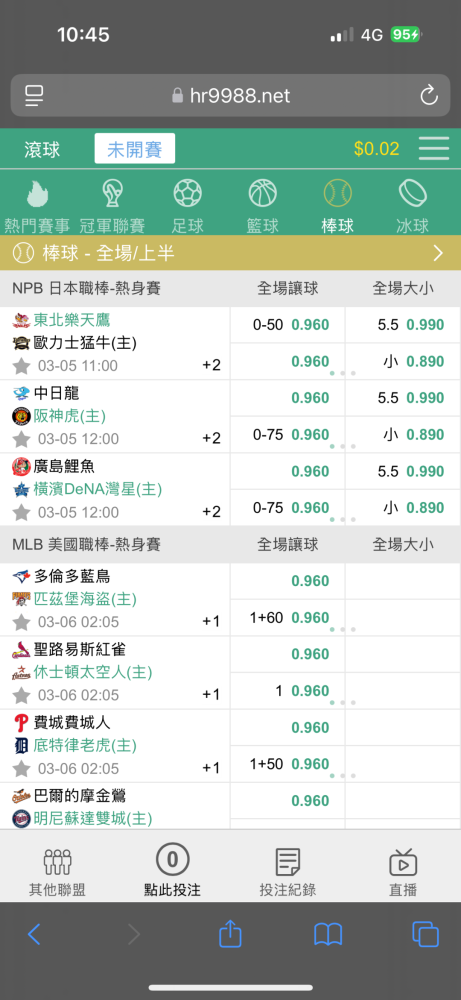Toggle favorite star for 東北樂天鷹 match

pyautogui.click(x=22, y=366)
